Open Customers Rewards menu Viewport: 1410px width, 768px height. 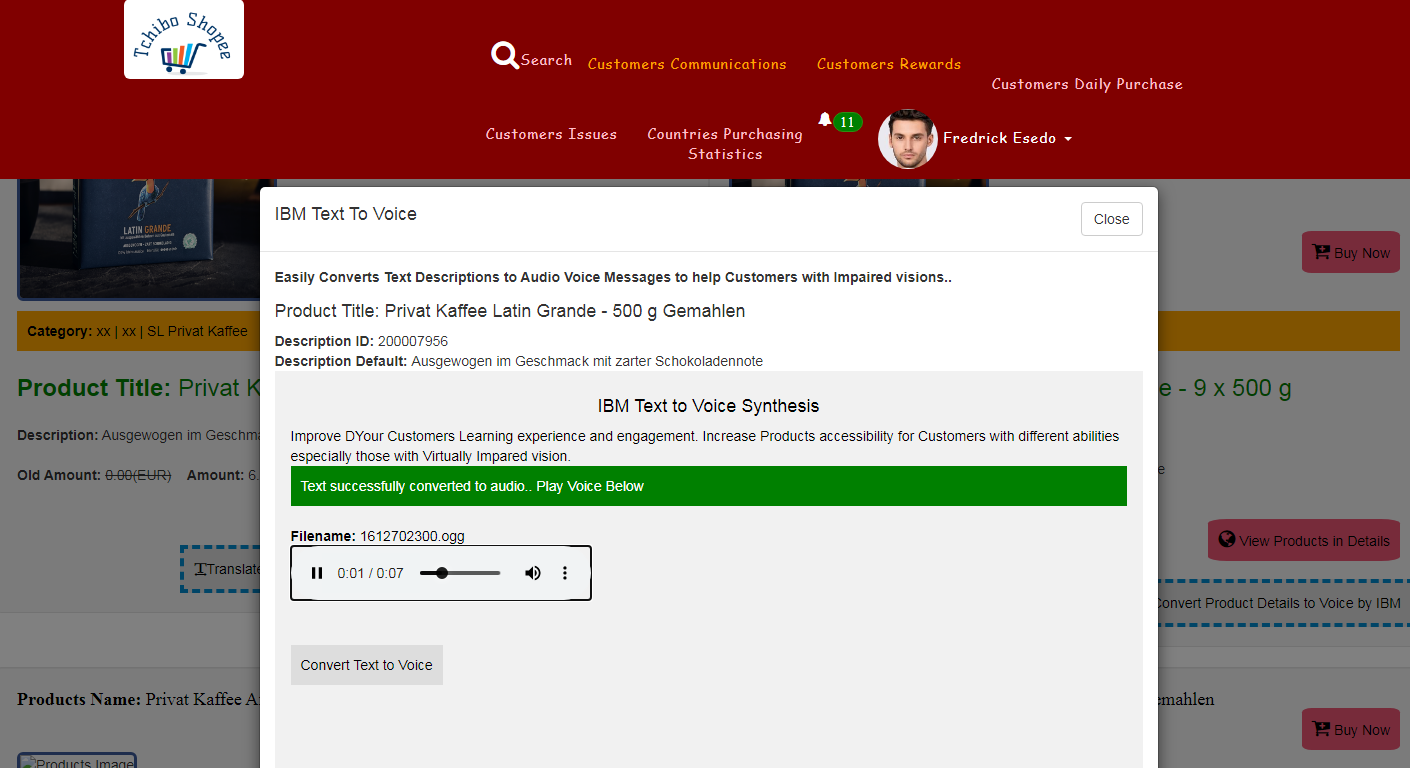(889, 64)
